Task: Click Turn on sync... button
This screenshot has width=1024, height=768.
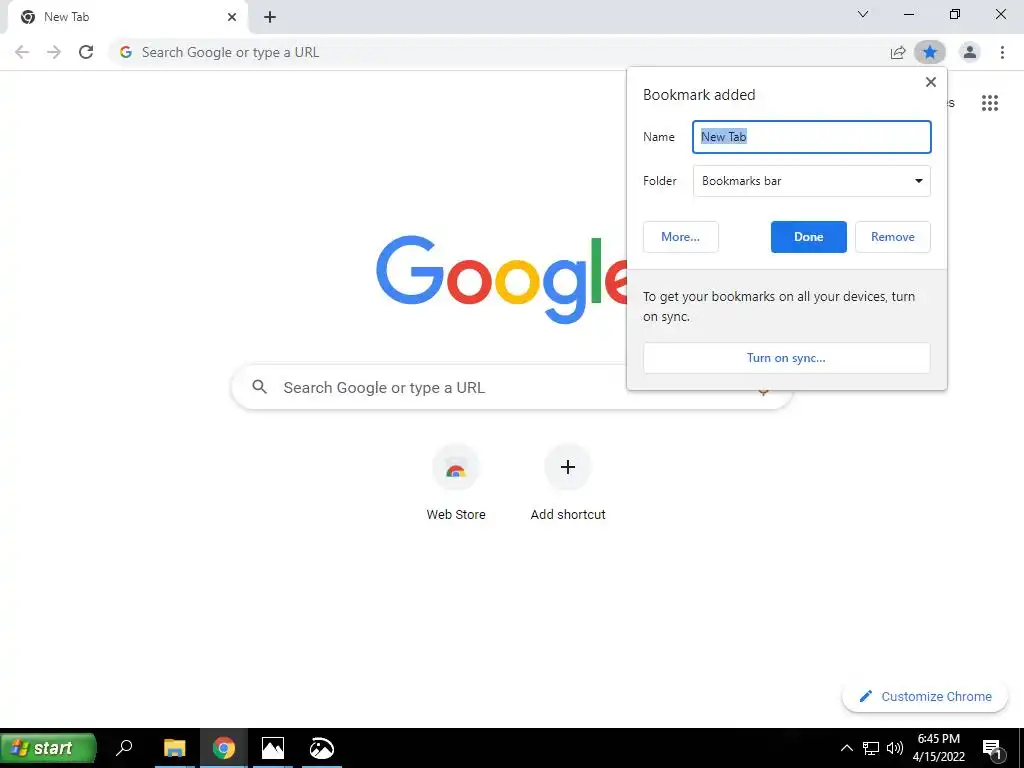Action: pyautogui.click(x=786, y=358)
